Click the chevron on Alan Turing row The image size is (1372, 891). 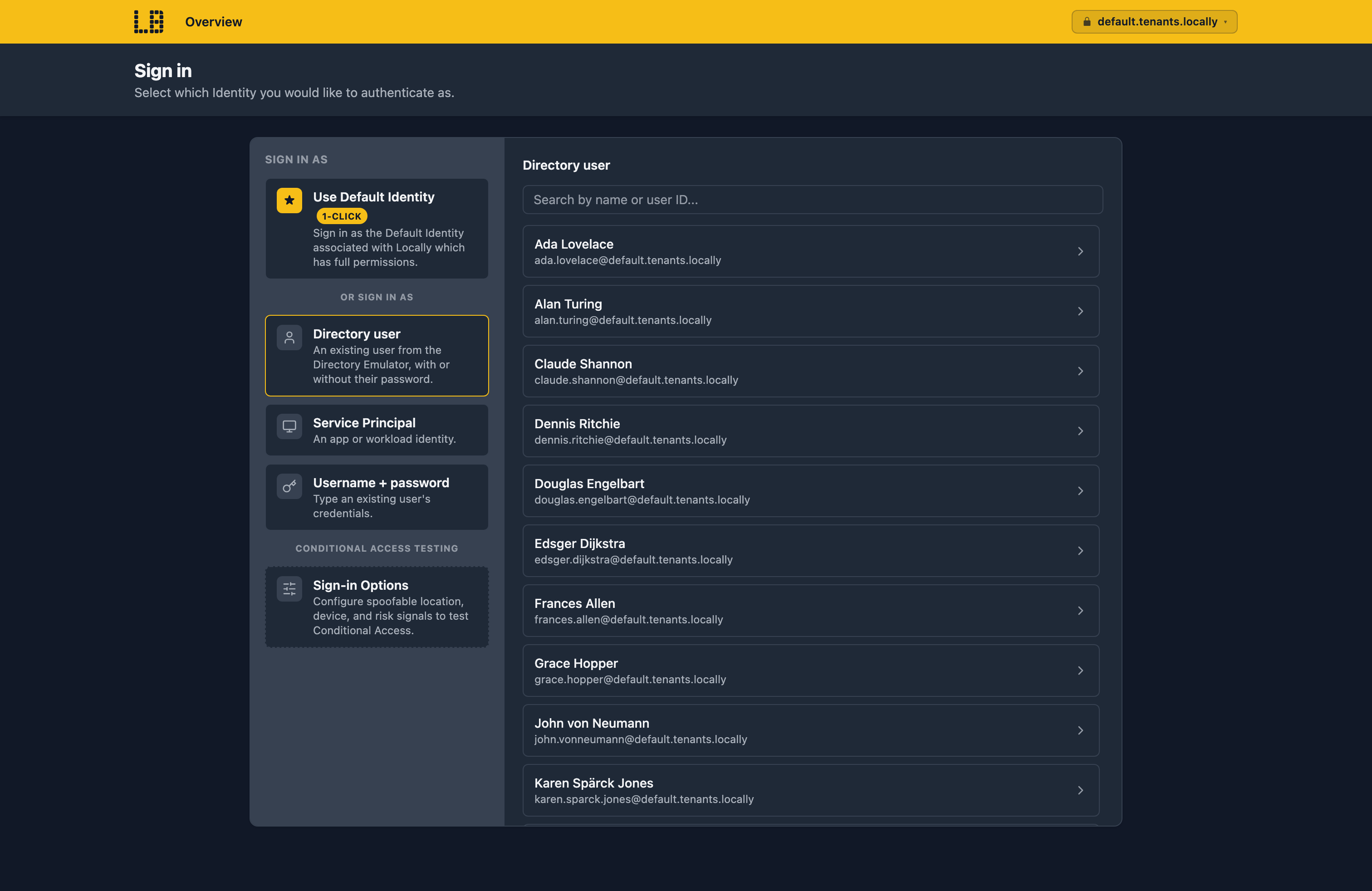click(1080, 311)
